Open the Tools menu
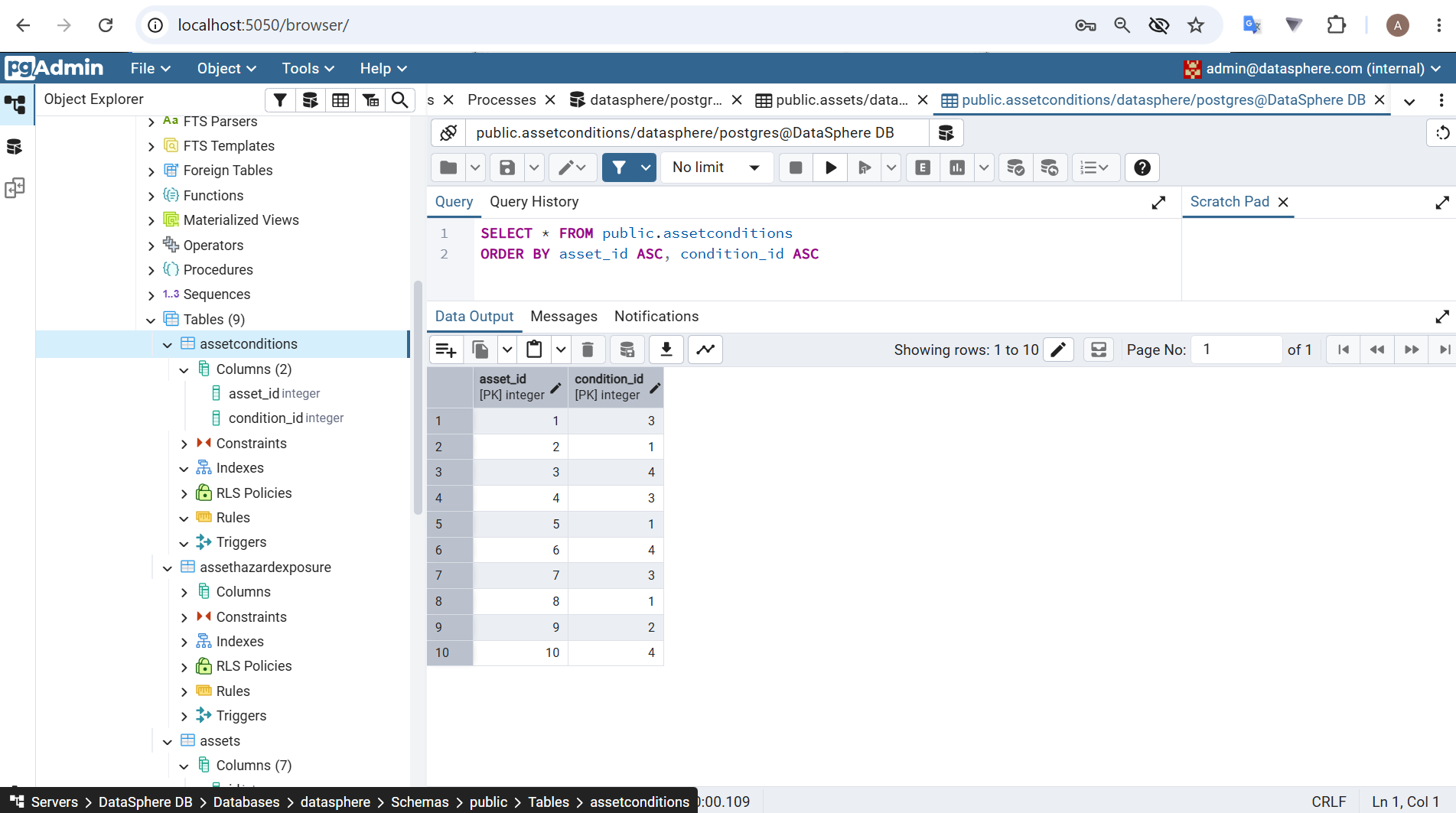 point(308,68)
